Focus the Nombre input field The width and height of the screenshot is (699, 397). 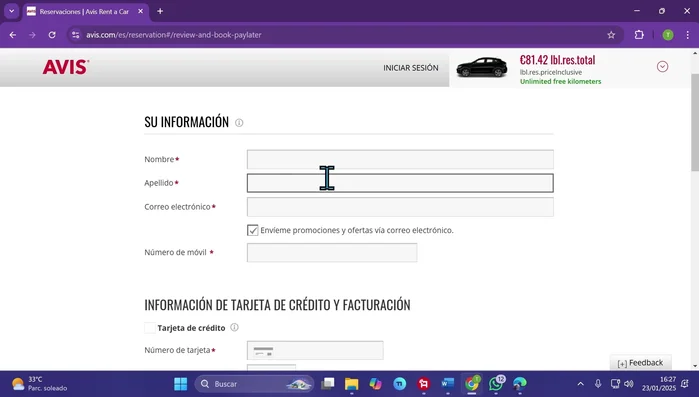coord(400,159)
